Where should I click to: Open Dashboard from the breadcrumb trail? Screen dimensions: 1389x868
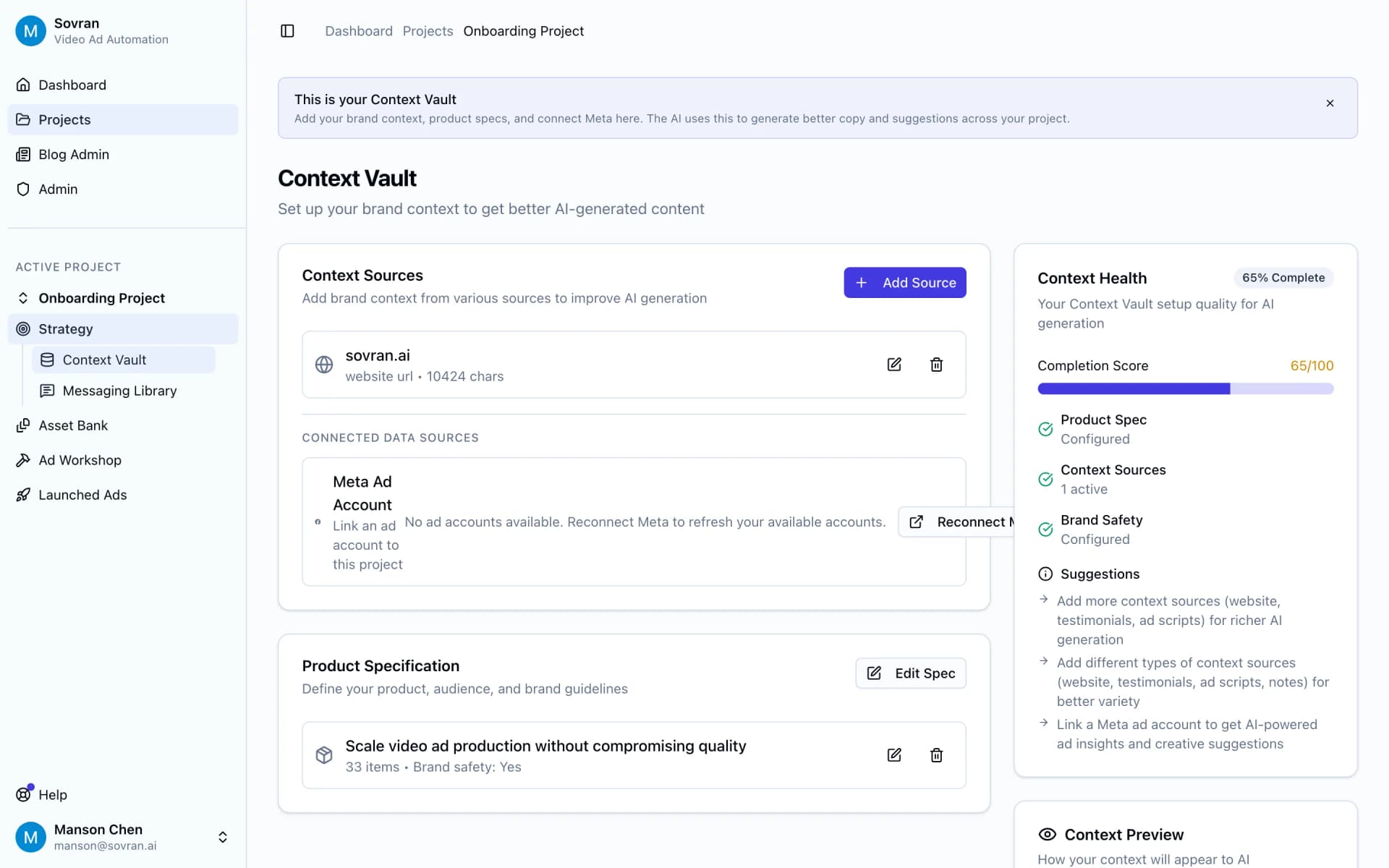pos(359,30)
